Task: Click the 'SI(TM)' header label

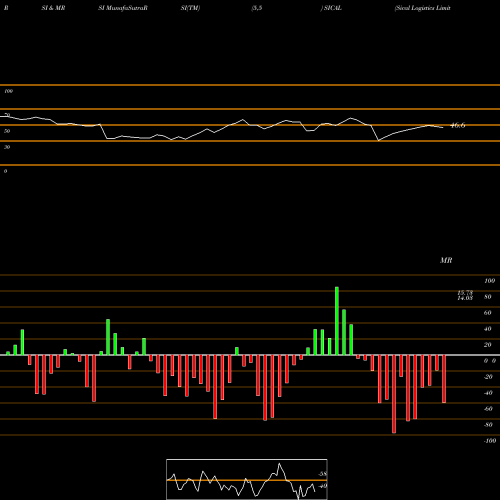Action: [190, 8]
